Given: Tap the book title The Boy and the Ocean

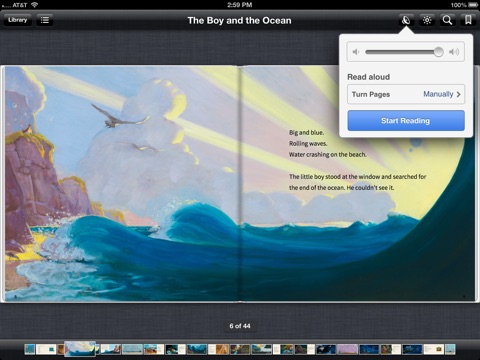Looking at the screenshot, I should pos(239,20).
